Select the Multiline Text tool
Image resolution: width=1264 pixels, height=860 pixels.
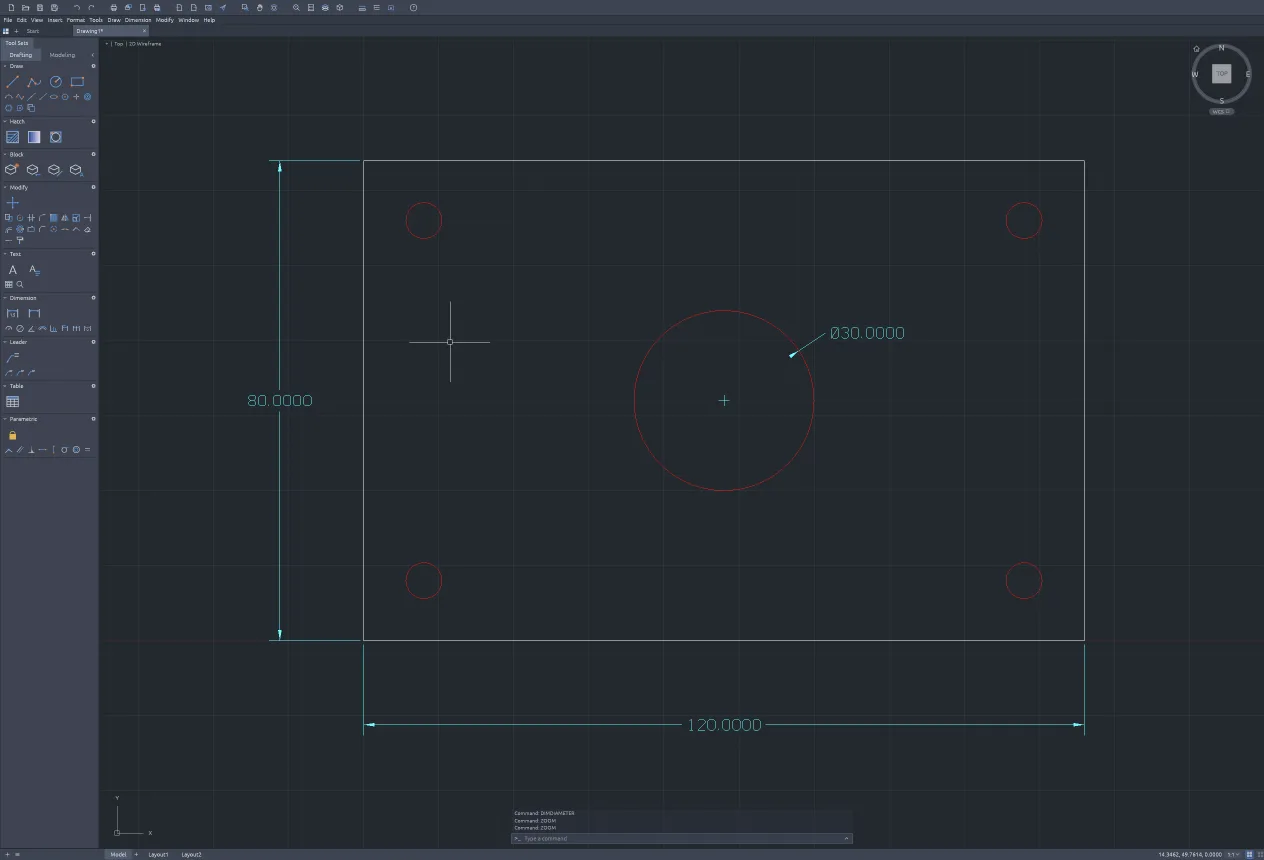pyautogui.click(x=35, y=271)
